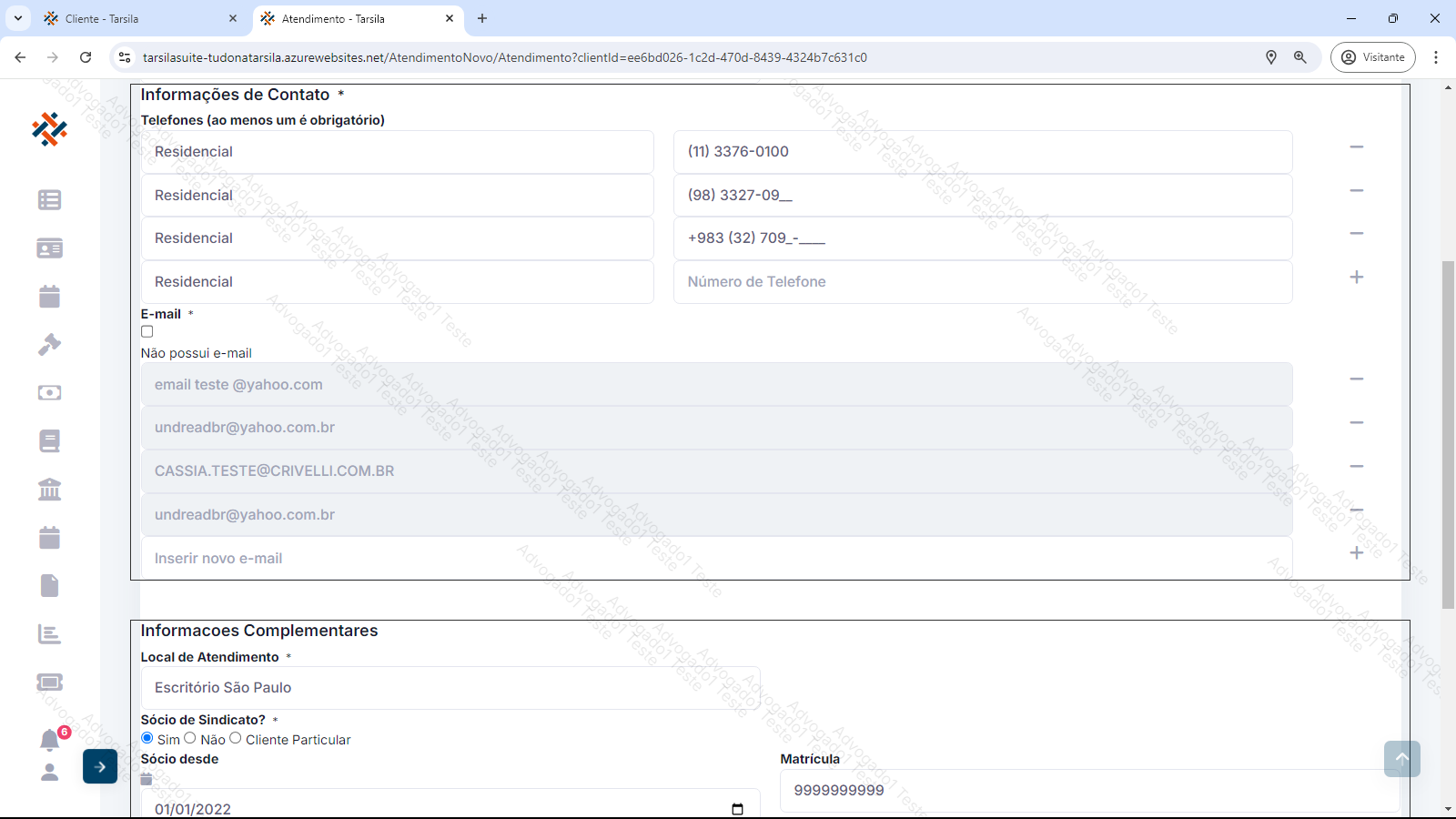The width and height of the screenshot is (1456, 819).
Task: Click the notification bell icon in sidebar
Action: pyautogui.click(x=49, y=740)
